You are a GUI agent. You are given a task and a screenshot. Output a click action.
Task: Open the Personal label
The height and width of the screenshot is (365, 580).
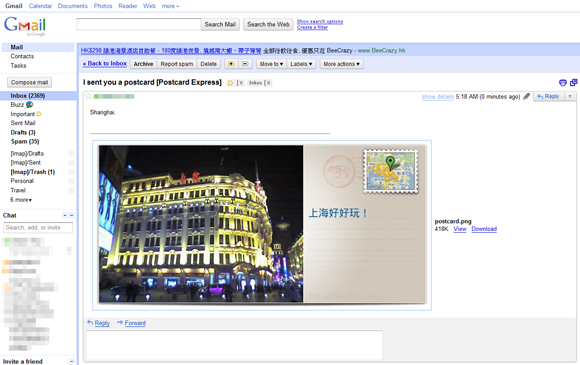22,181
